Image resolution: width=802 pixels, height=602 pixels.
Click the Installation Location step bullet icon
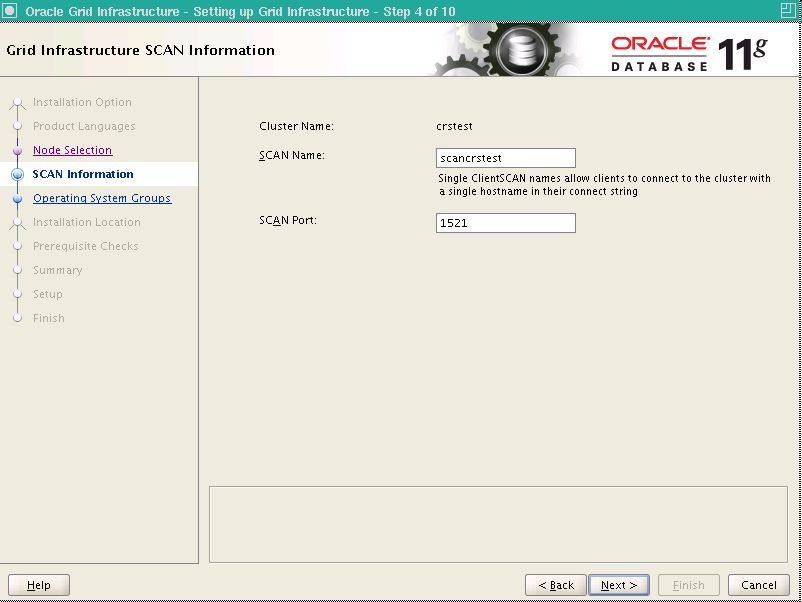[17, 223]
